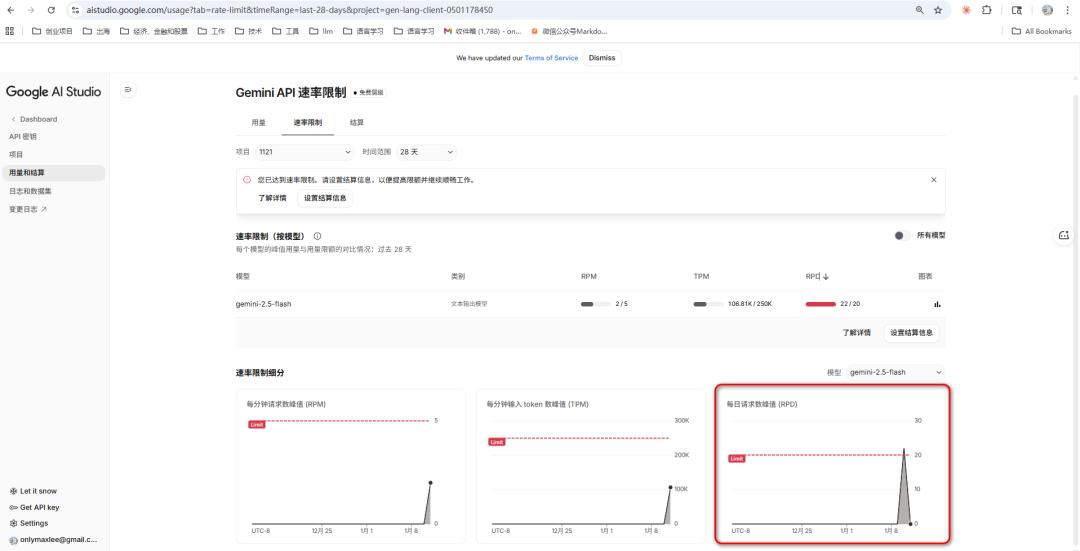
Task: Select the 速率限制 tab
Action: 307,123
